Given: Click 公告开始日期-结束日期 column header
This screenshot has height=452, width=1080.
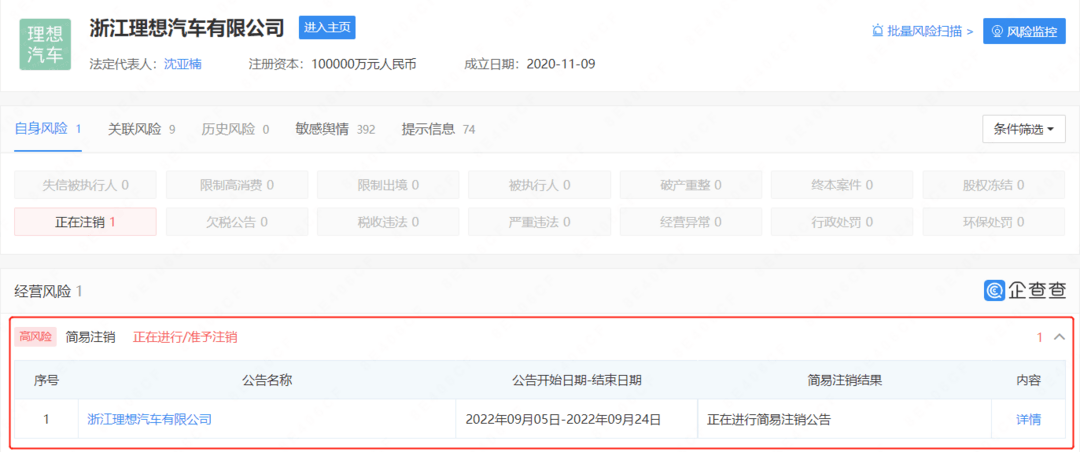Looking at the screenshot, I should tap(577, 380).
